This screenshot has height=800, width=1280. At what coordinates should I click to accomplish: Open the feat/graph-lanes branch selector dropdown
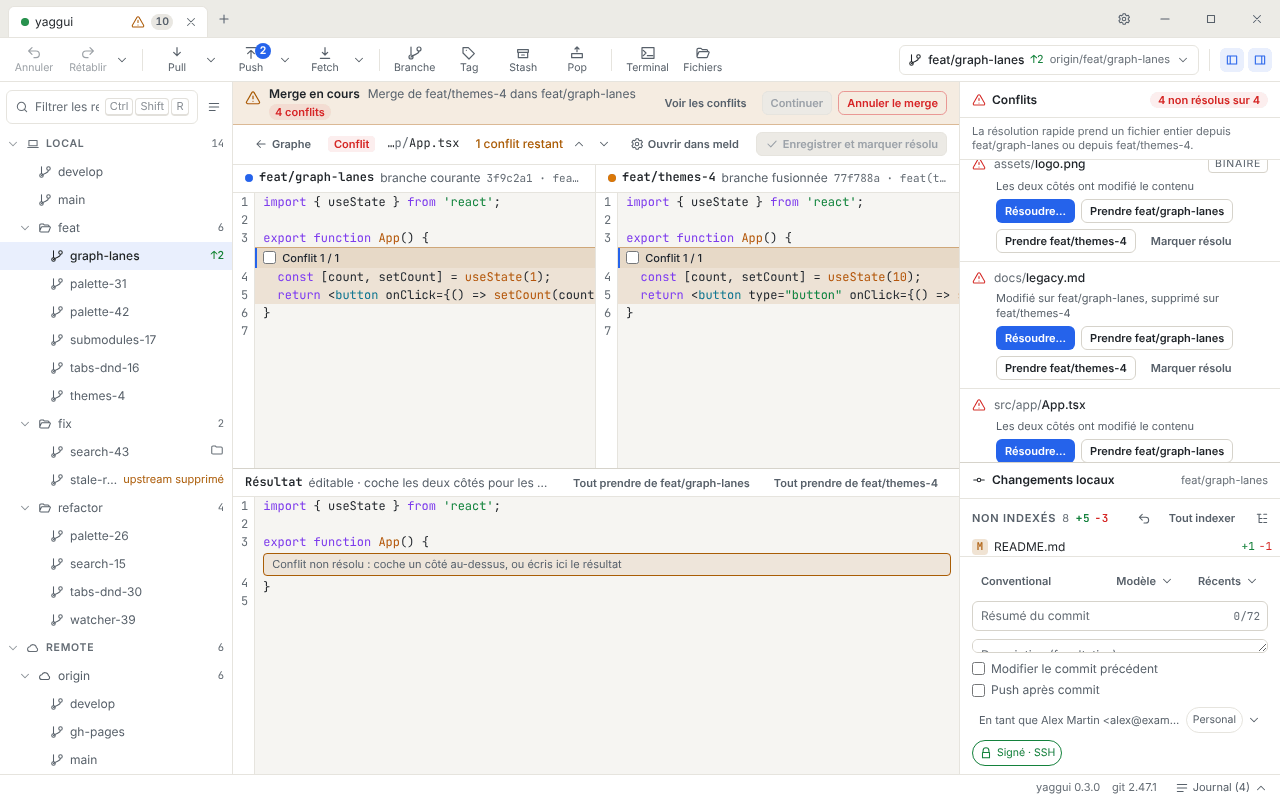tap(1048, 60)
